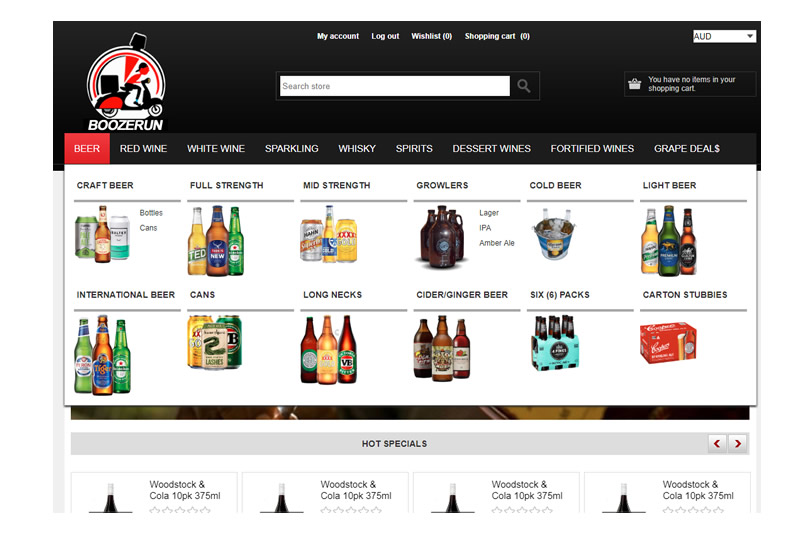Click the INTERNATIONAL BEER heading

tap(126, 295)
